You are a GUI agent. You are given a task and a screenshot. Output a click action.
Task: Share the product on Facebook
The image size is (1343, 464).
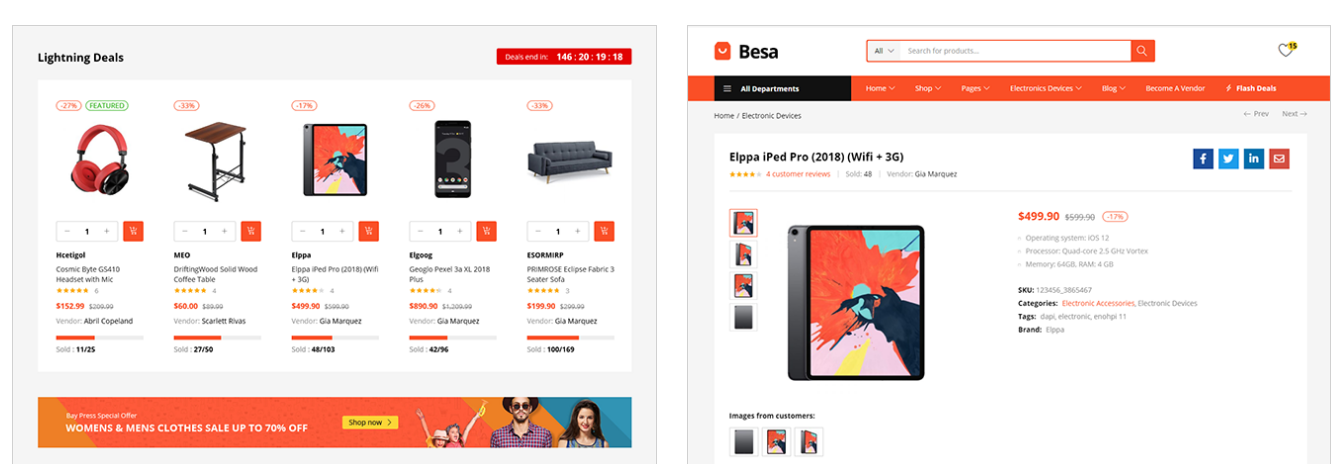[x=1203, y=158]
